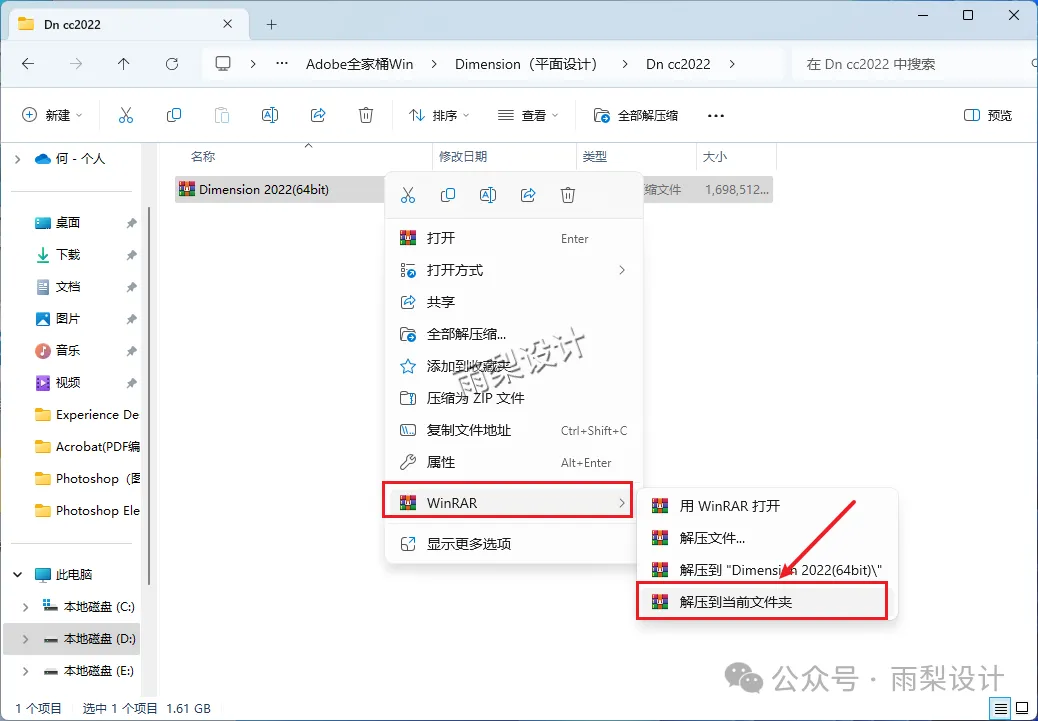The height and width of the screenshot is (721, 1038).
Task: Select 解压文件... in WinRAR submenu
Action: (x=767, y=538)
